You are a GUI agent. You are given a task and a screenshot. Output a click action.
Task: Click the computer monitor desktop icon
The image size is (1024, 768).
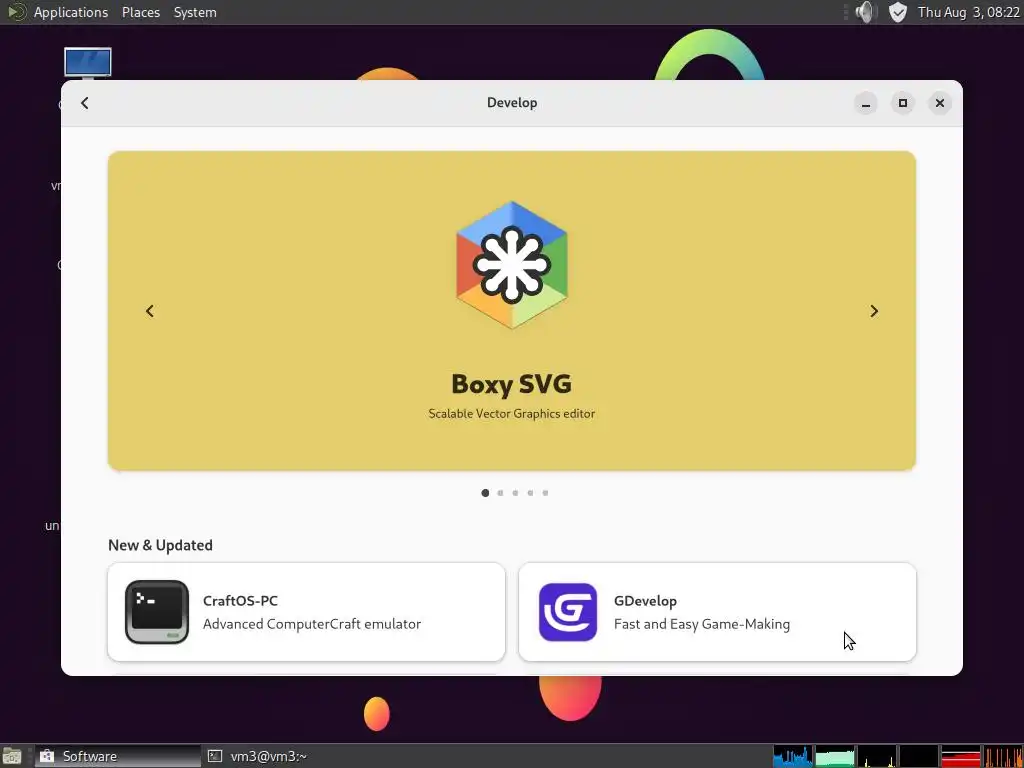[x=88, y=63]
